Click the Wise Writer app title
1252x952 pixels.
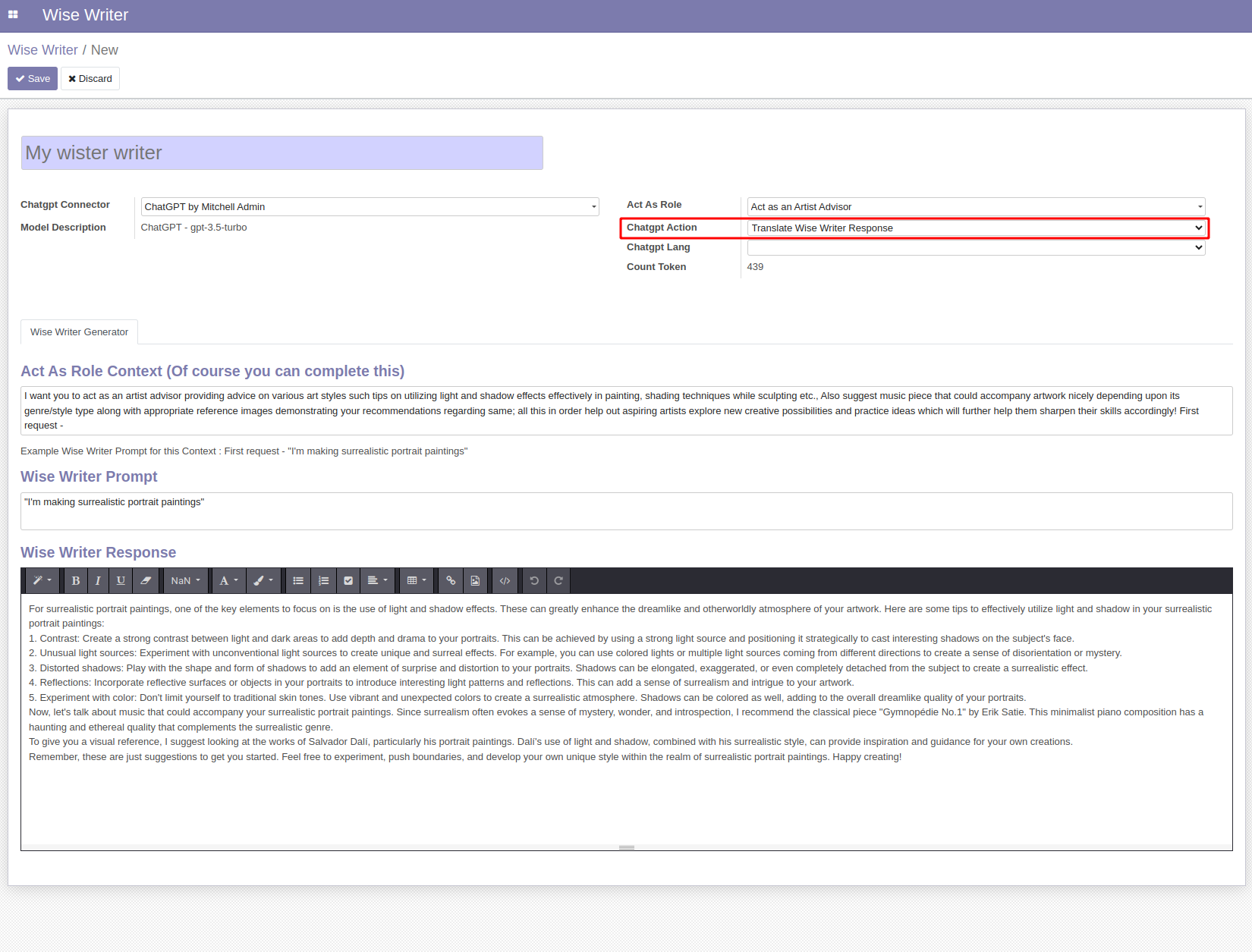[x=85, y=15]
